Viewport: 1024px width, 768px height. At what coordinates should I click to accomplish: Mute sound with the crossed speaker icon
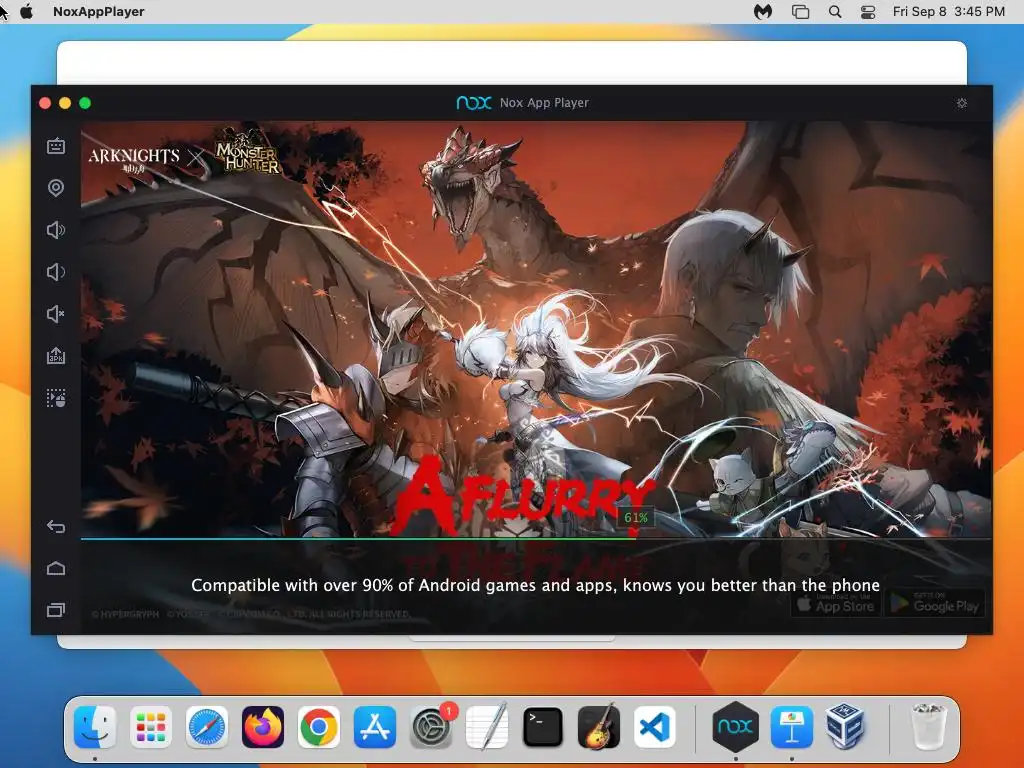tap(56, 314)
